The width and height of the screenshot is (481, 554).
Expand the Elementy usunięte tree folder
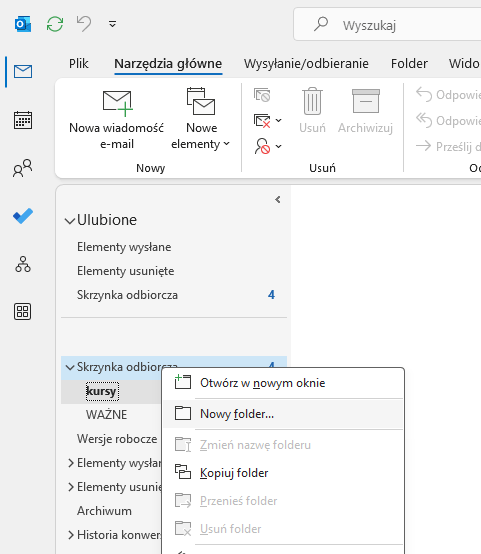tap(71, 487)
